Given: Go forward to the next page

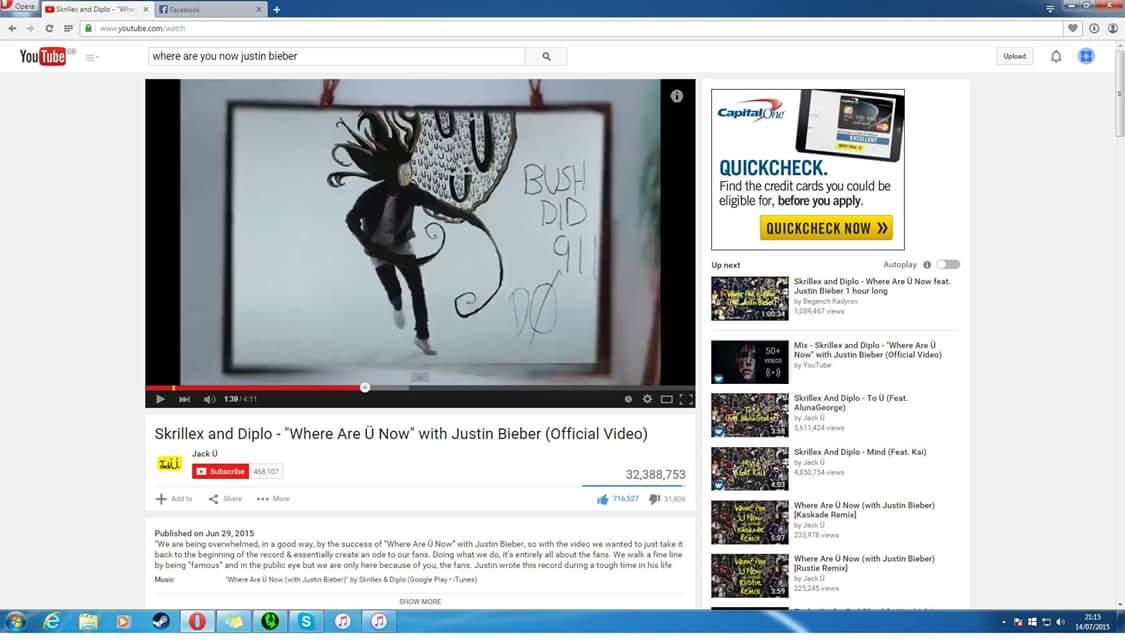Looking at the screenshot, I should pos(30,28).
